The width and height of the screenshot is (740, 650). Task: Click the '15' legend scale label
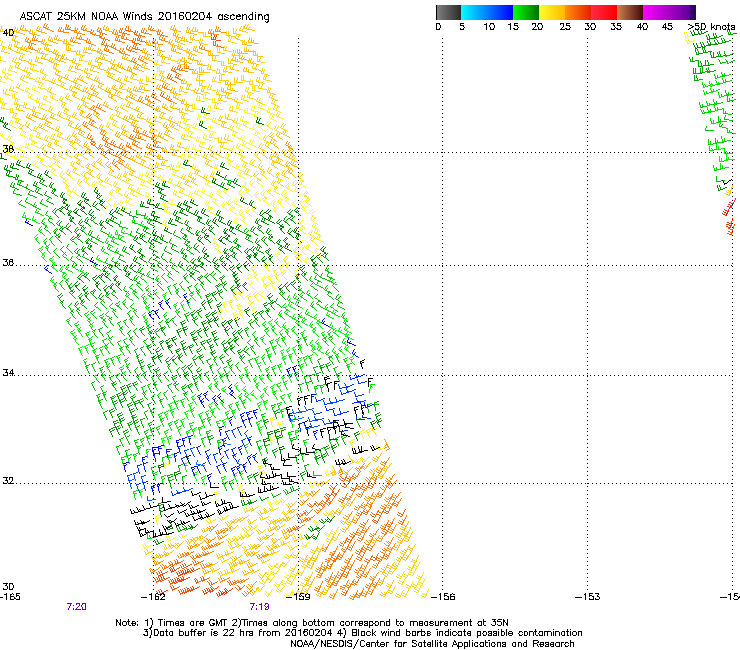[513, 27]
